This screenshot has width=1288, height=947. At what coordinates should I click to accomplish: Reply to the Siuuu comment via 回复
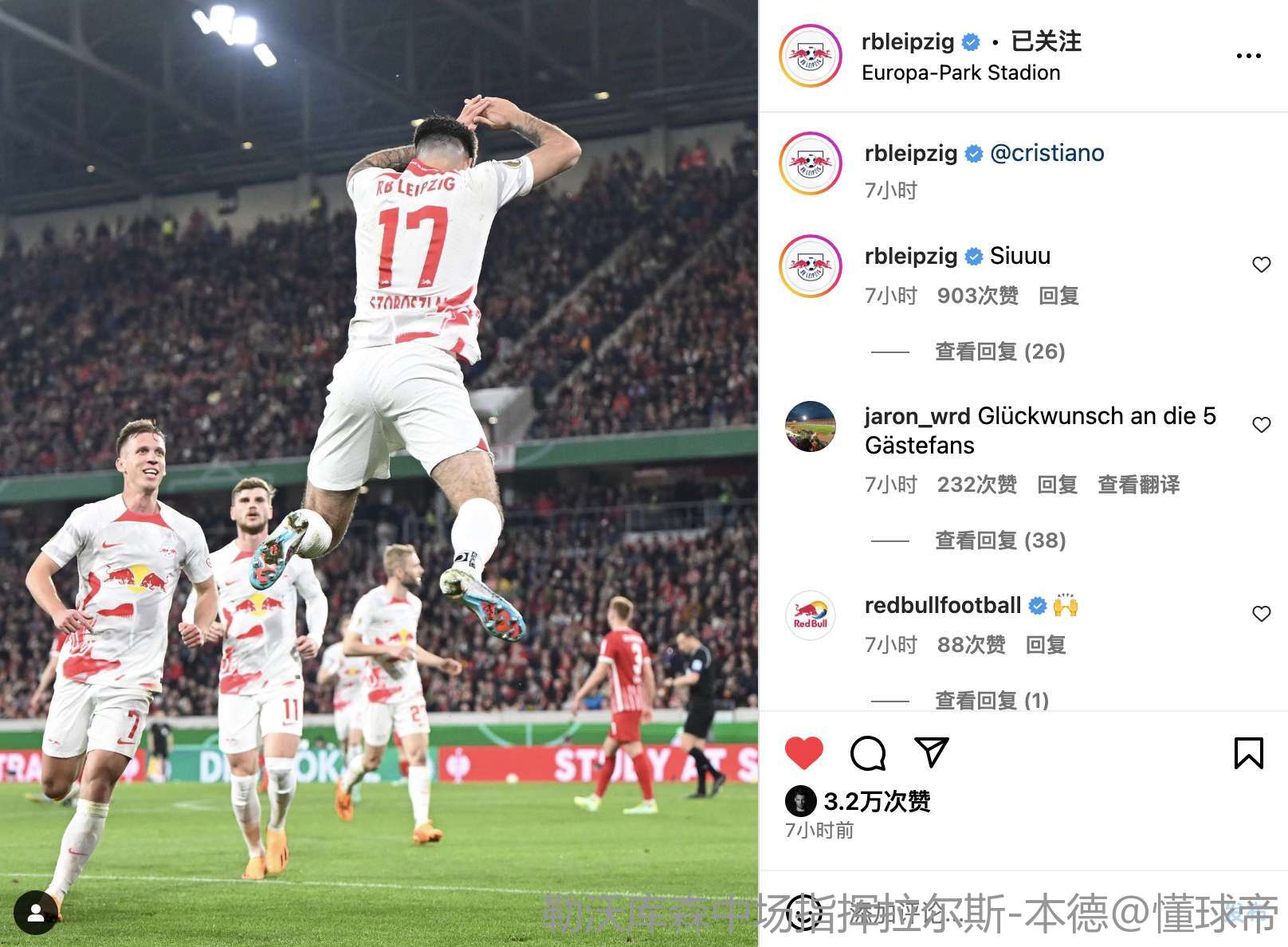[1058, 296]
